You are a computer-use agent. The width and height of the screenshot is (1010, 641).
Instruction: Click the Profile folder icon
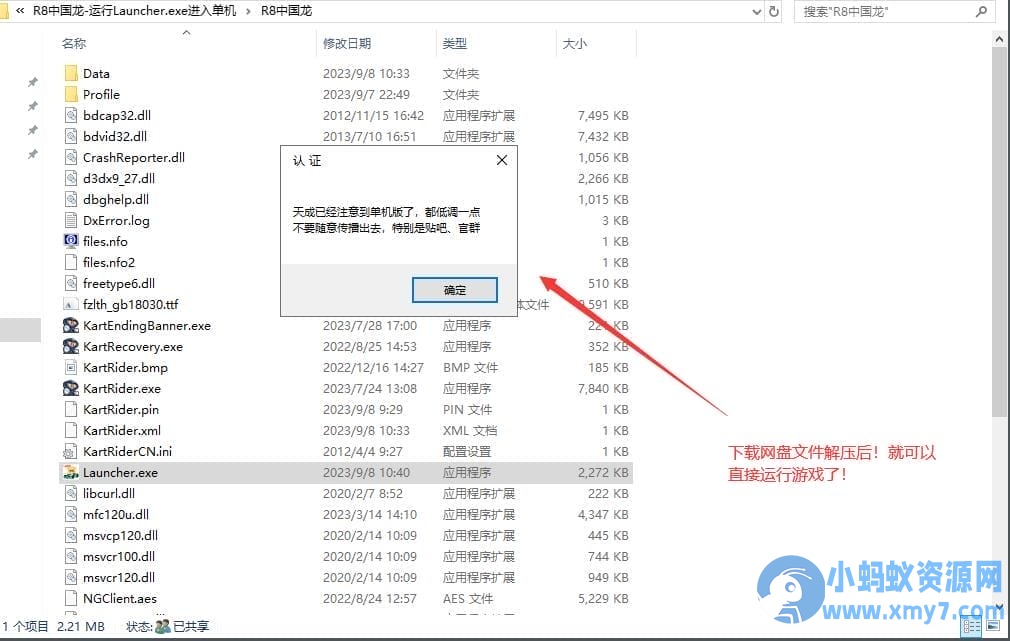click(71, 95)
